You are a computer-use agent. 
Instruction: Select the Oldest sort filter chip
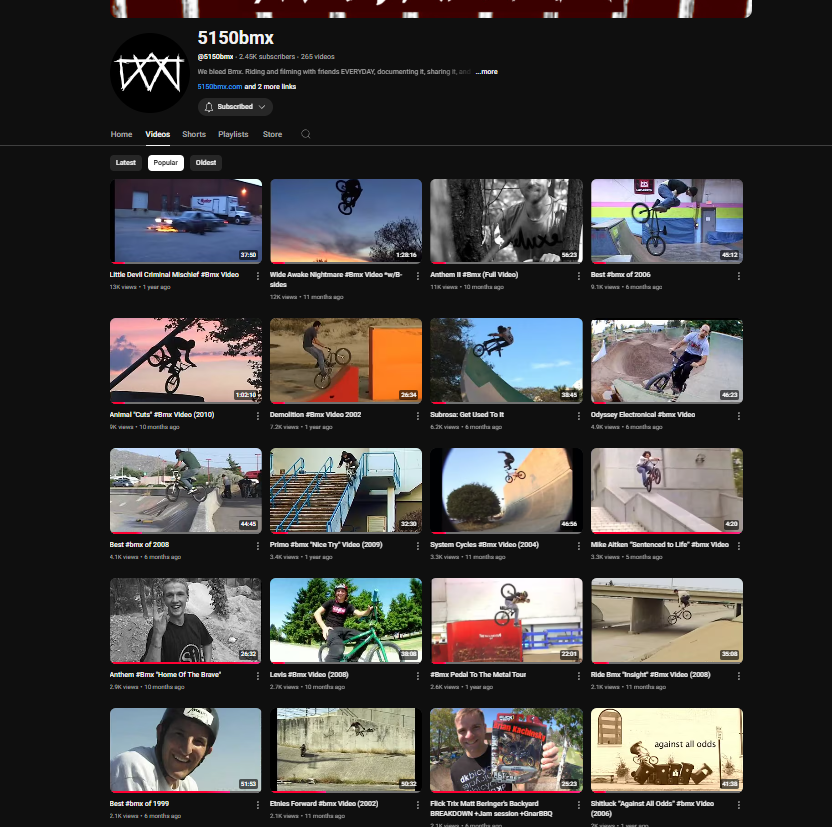pos(205,163)
